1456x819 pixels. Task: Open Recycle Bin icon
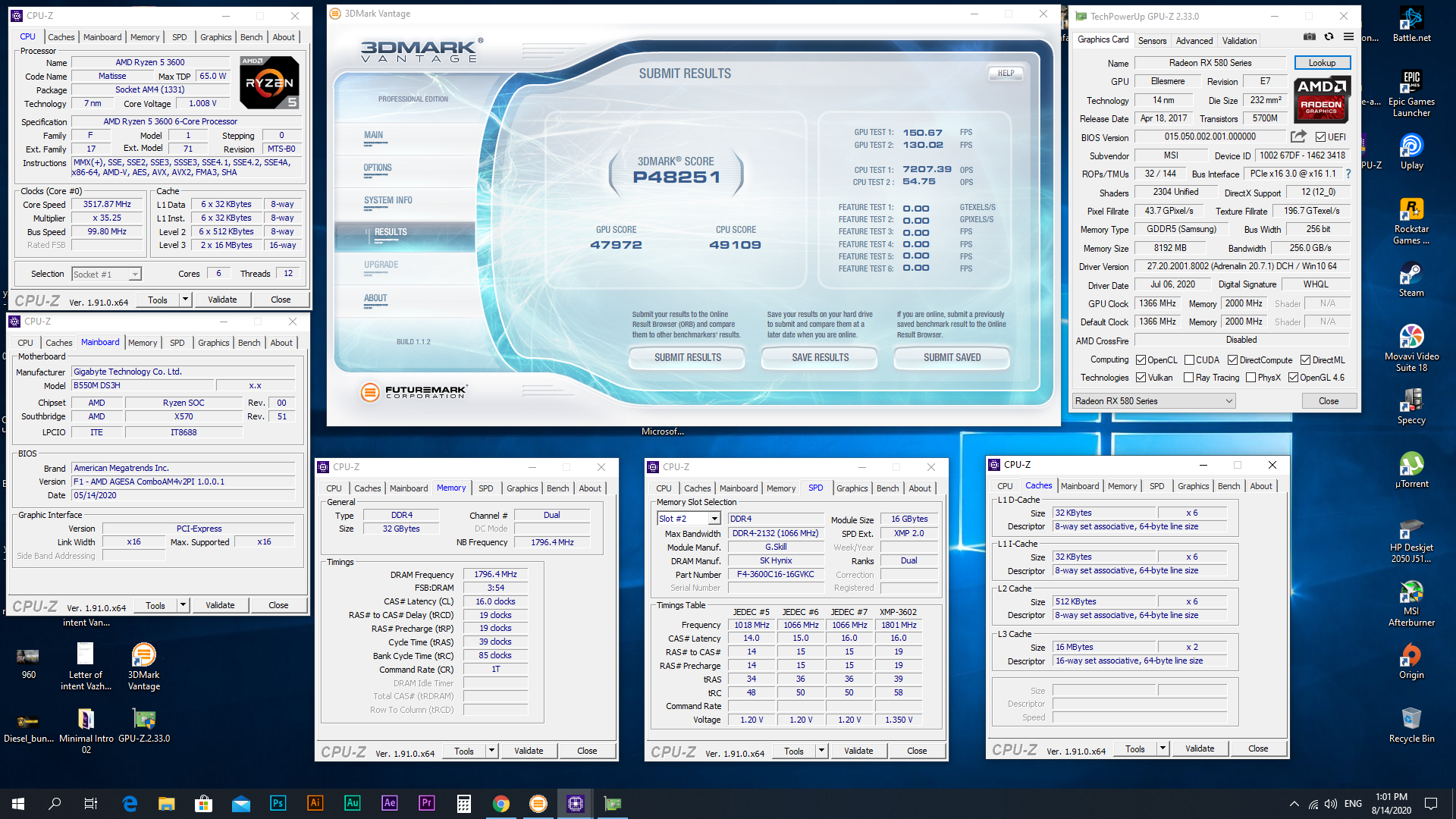pos(1411,725)
